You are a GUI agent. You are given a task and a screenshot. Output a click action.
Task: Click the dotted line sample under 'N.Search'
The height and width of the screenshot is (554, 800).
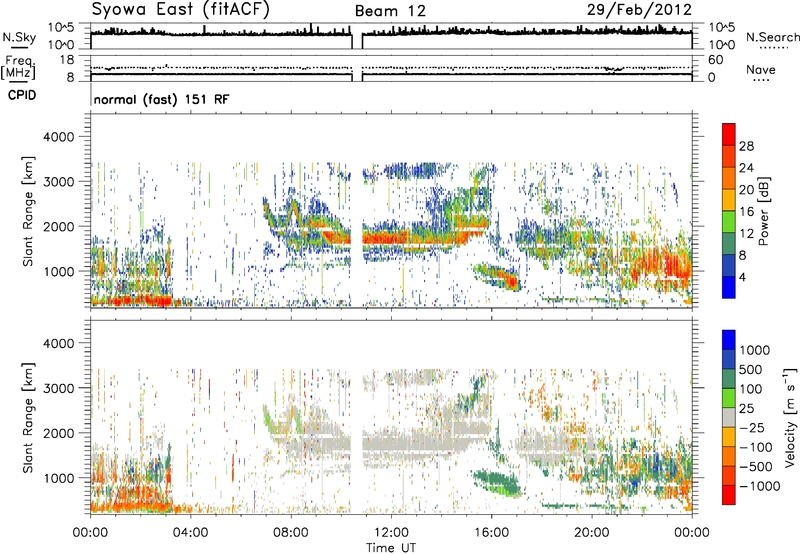[x=773, y=48]
